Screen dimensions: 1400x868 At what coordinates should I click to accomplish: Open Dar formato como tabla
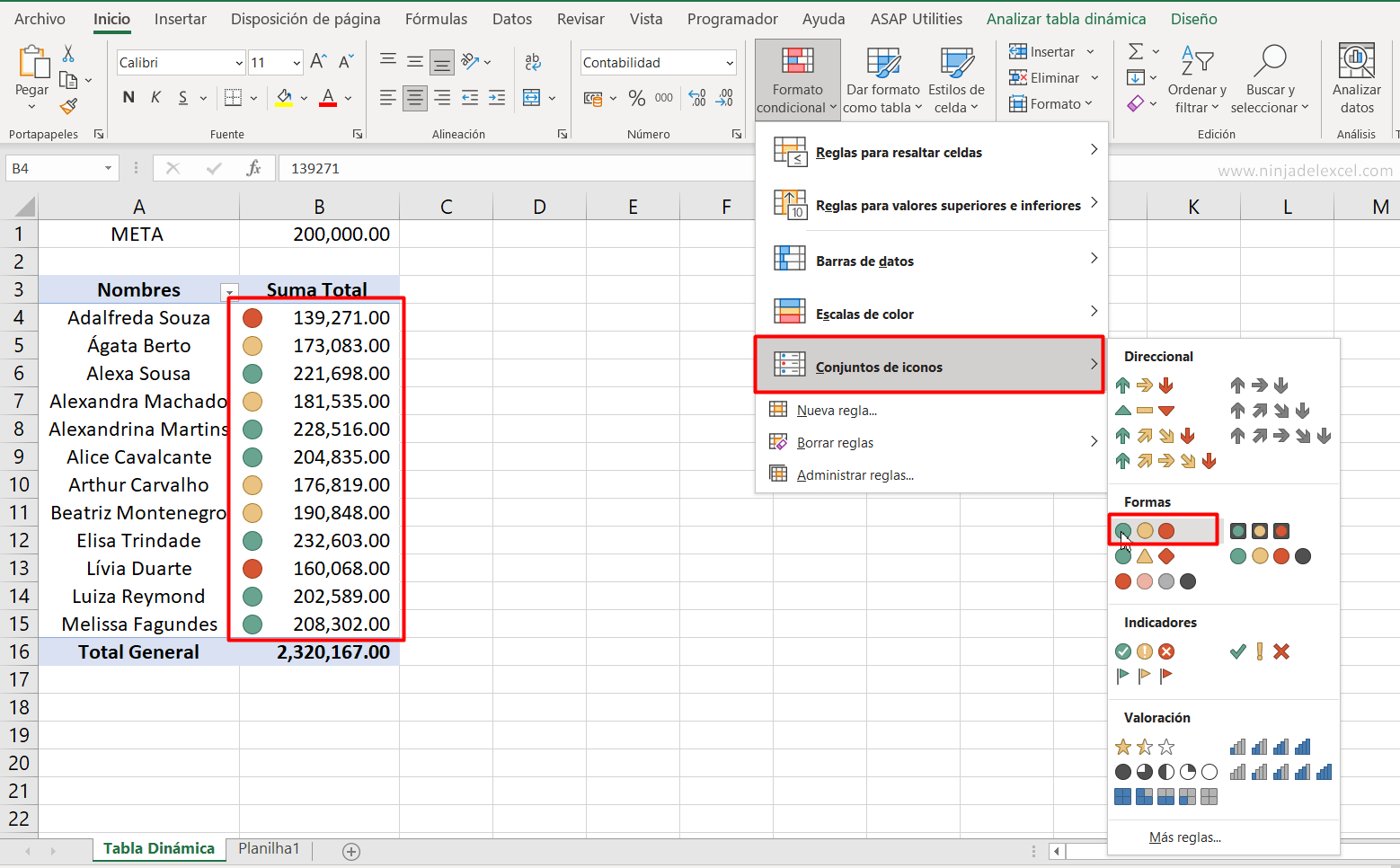882,79
